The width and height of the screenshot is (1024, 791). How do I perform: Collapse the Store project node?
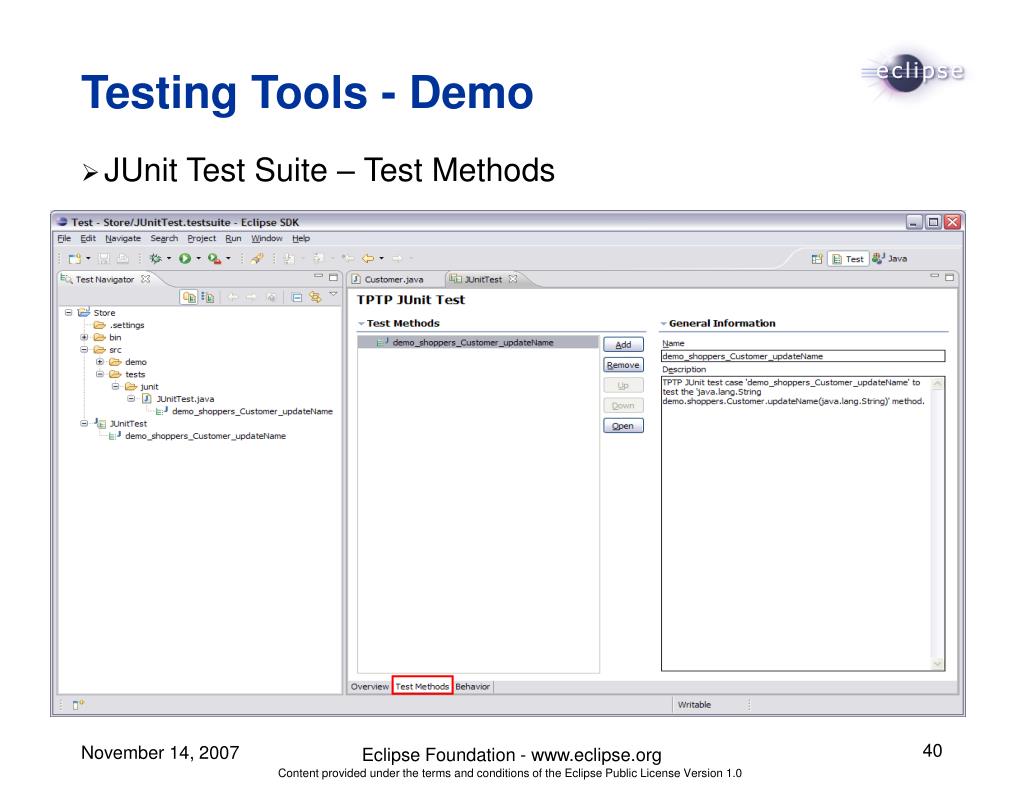(69, 312)
